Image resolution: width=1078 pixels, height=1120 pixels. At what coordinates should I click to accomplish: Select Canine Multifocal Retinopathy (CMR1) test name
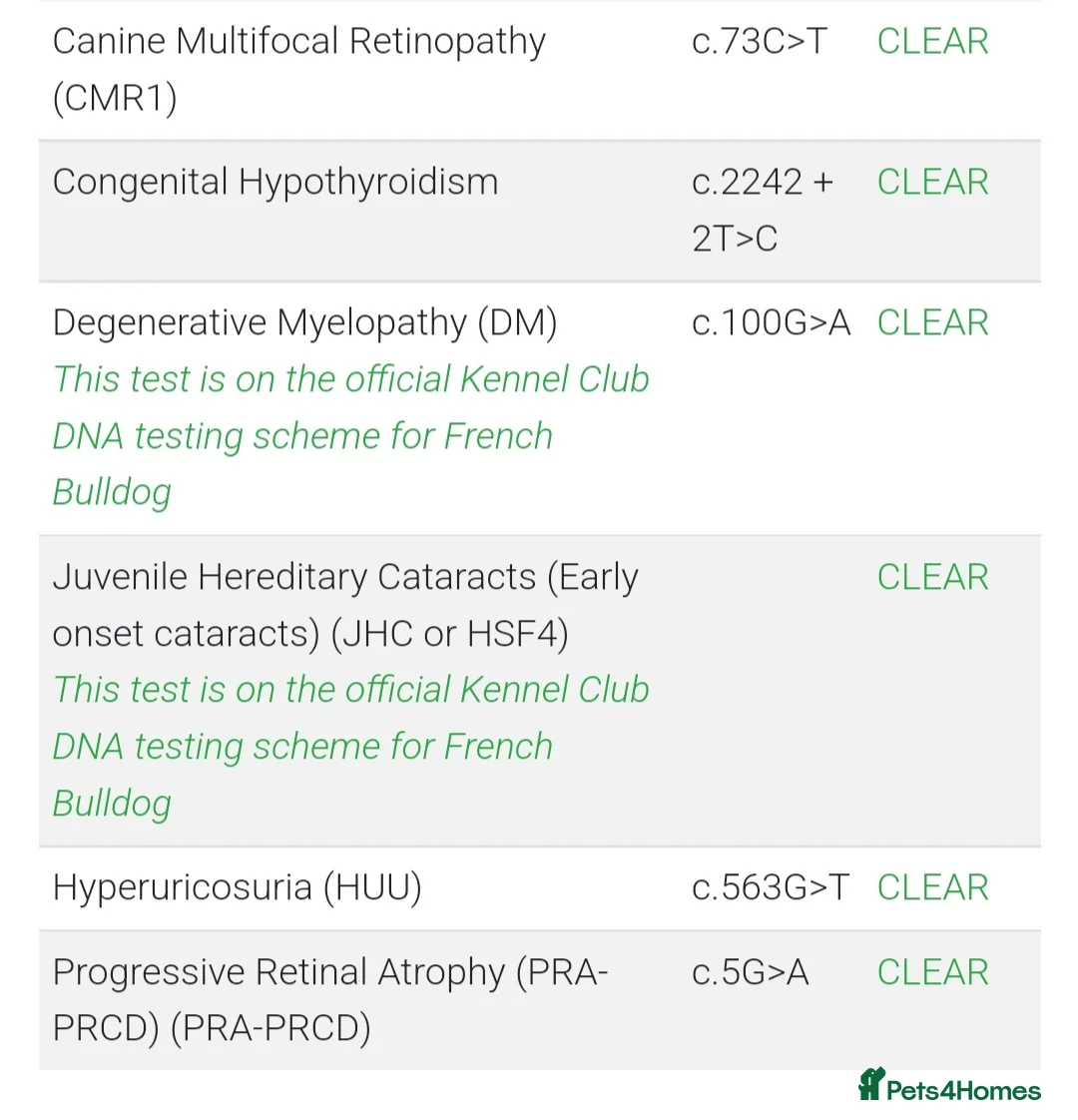[298, 70]
